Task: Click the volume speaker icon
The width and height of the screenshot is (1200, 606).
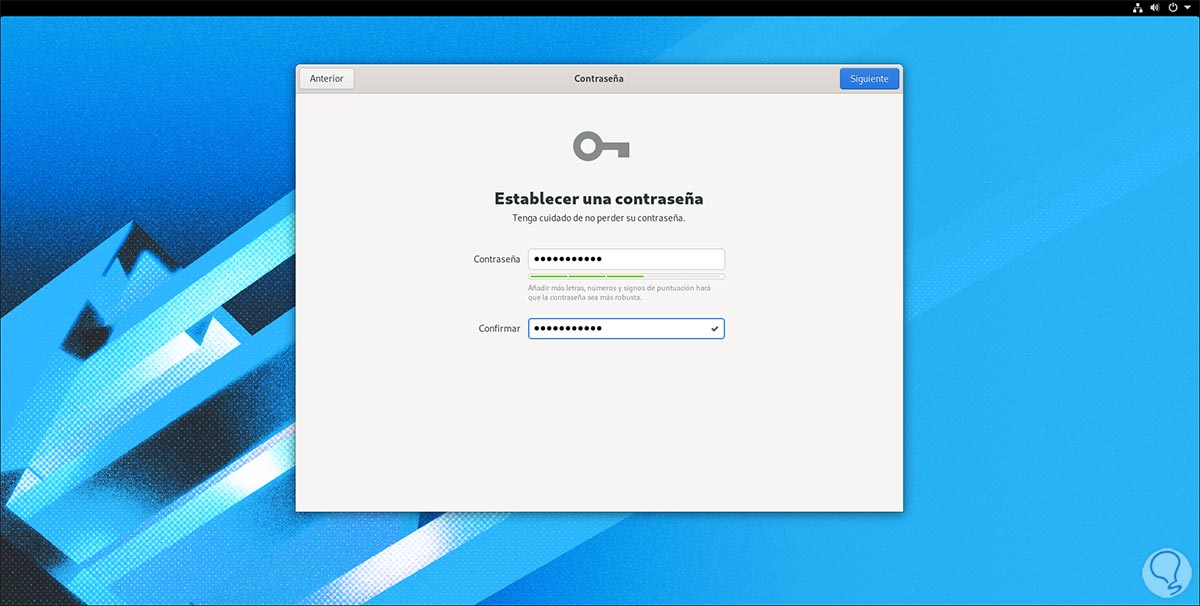Action: click(1155, 7)
